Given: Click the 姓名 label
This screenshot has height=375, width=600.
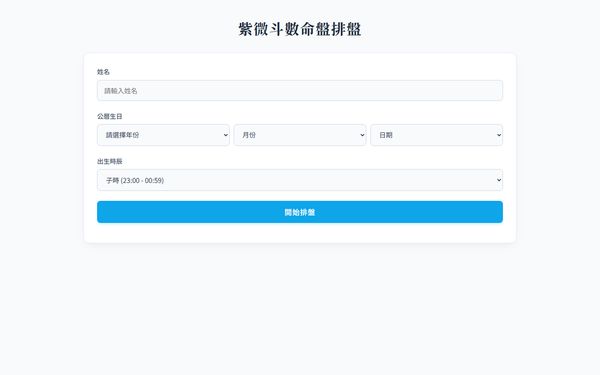Looking at the screenshot, I should tap(103, 72).
